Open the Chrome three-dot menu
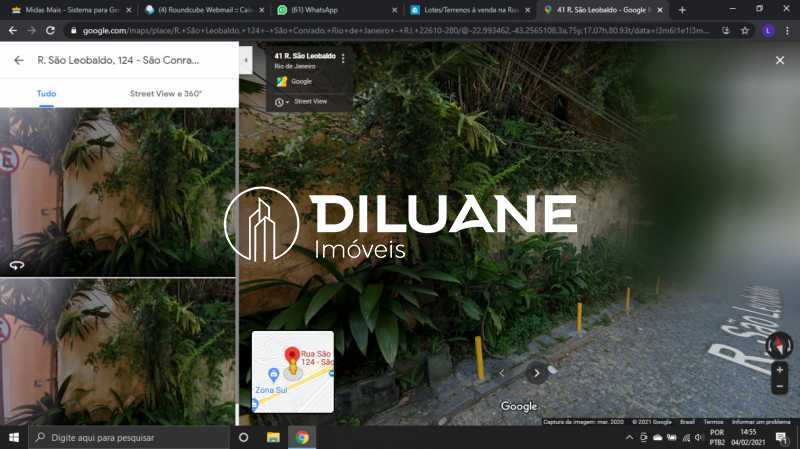 click(x=787, y=31)
